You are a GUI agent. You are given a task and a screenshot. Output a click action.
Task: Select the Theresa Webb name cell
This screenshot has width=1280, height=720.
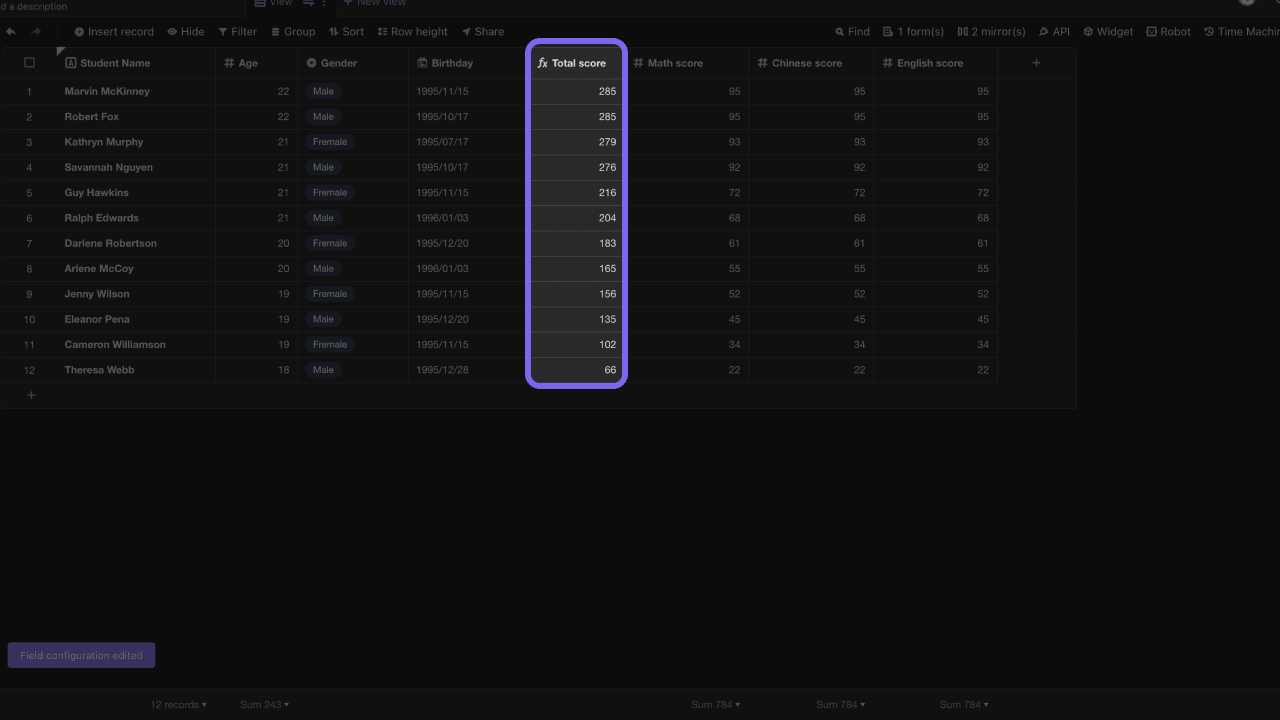pyautogui.click(x=136, y=370)
